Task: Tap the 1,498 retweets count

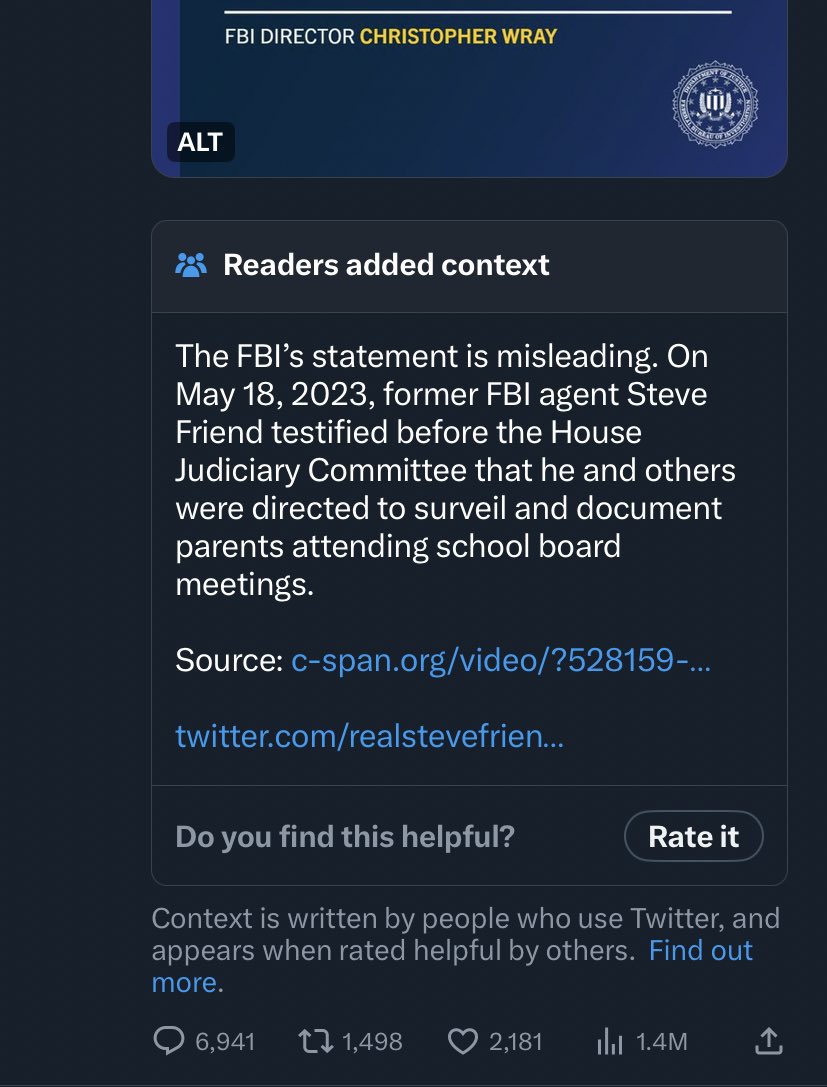Action: [x=372, y=1042]
